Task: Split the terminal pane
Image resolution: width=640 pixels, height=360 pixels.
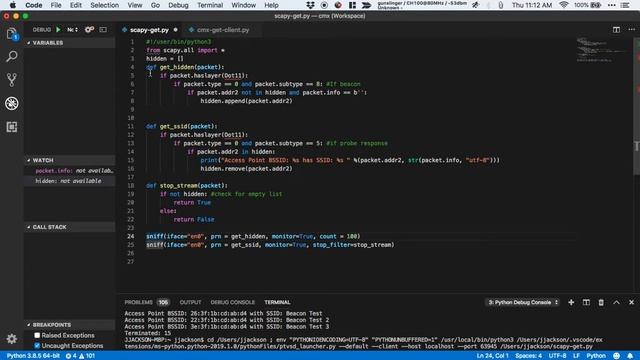Action: pyautogui.click(x=586, y=302)
